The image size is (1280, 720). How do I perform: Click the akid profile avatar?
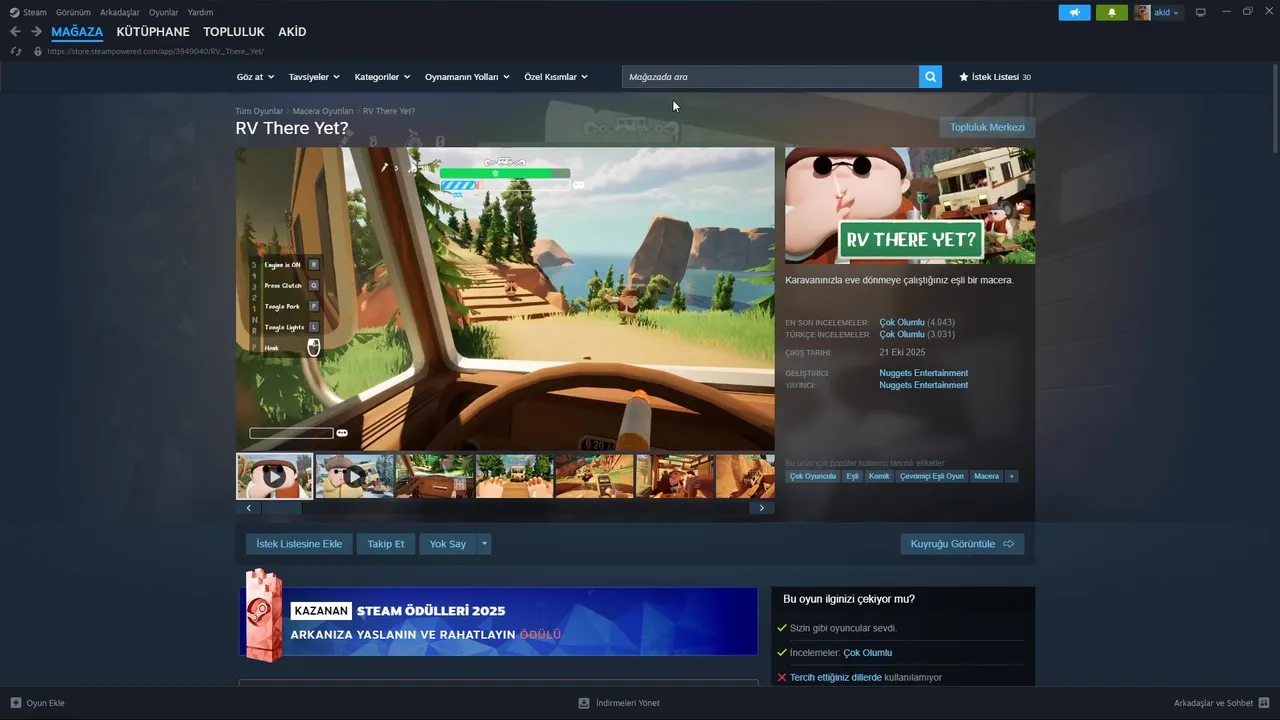pos(1142,12)
